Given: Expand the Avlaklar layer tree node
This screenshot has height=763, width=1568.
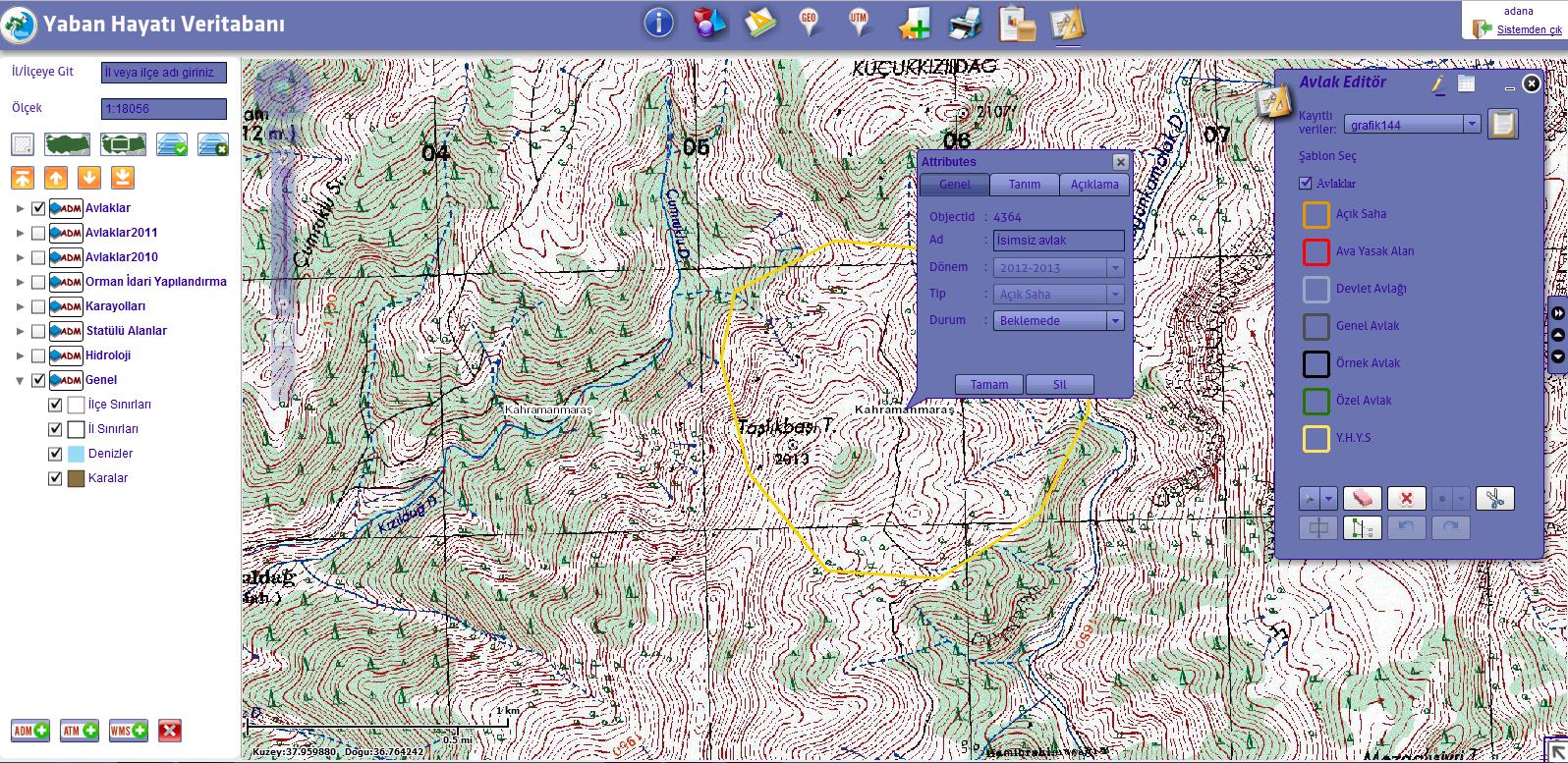Looking at the screenshot, I should (x=20, y=208).
